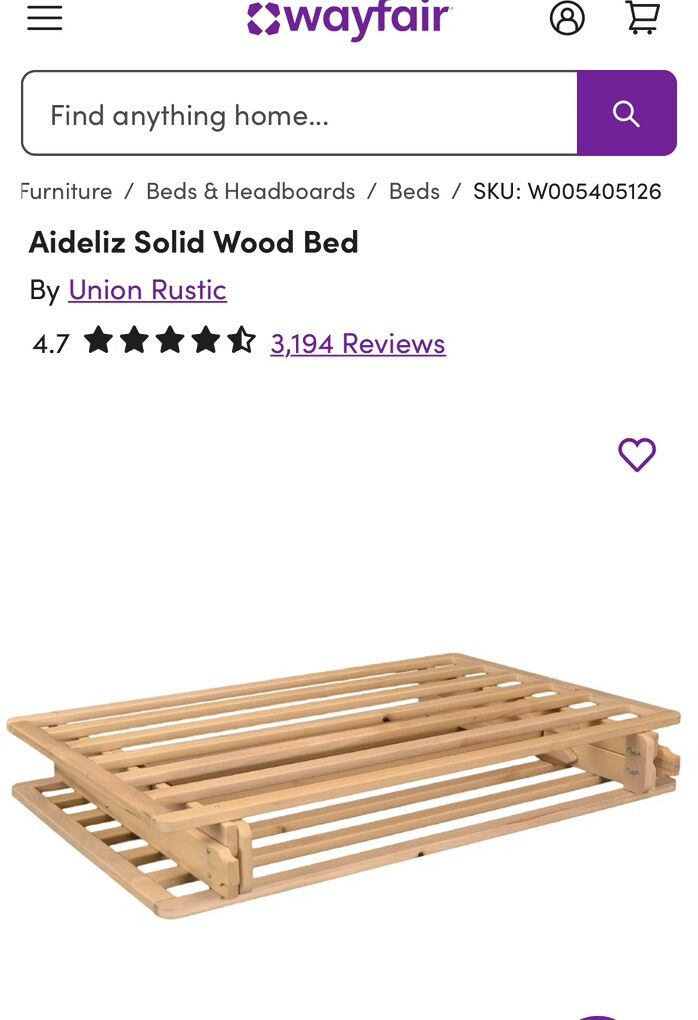Click the first filled rating star
Screen dimensions: 698x1020
point(98,342)
